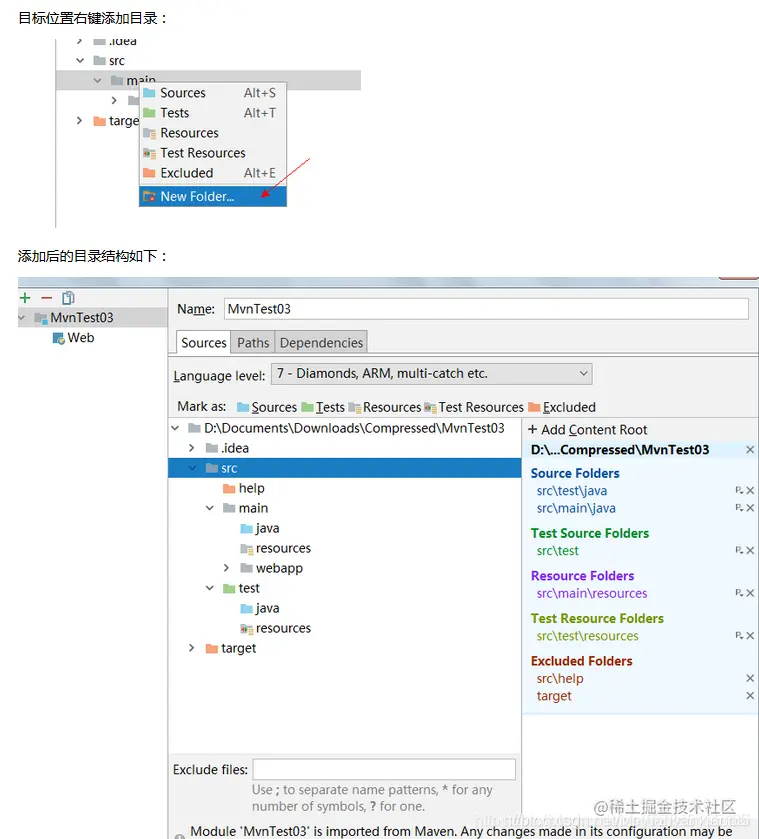
Task: Collapse the selected src folder
Action: tap(193, 468)
